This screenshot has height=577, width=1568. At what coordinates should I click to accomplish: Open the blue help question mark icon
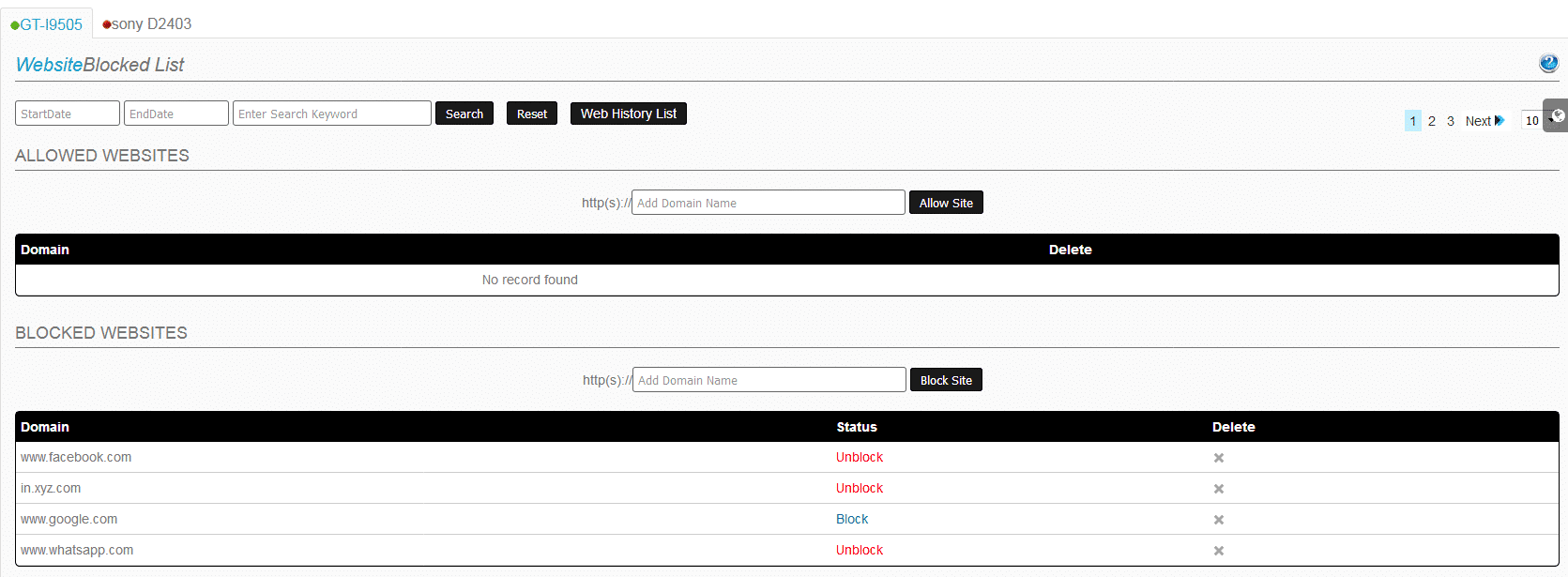(x=1548, y=63)
